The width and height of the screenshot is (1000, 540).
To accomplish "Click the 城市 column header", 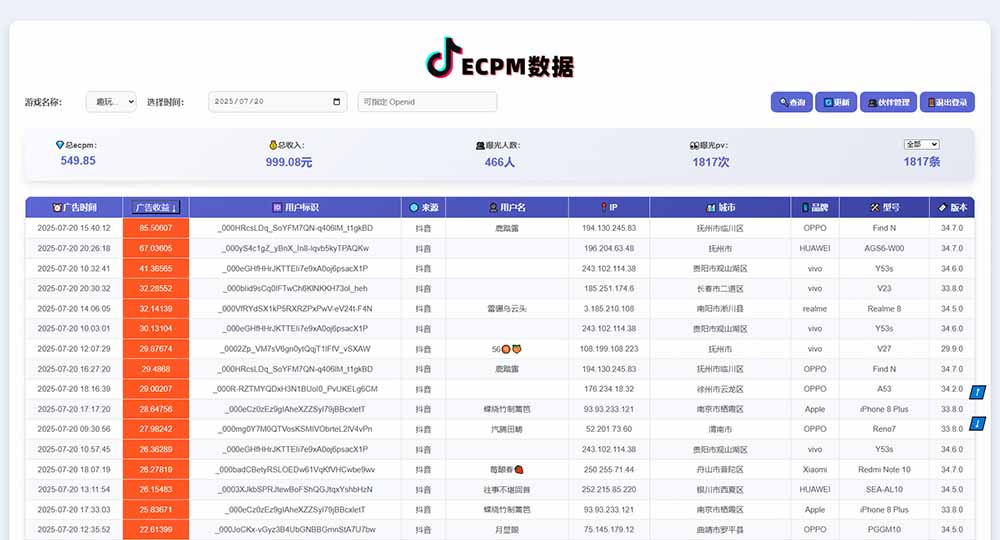I will click(x=719, y=208).
